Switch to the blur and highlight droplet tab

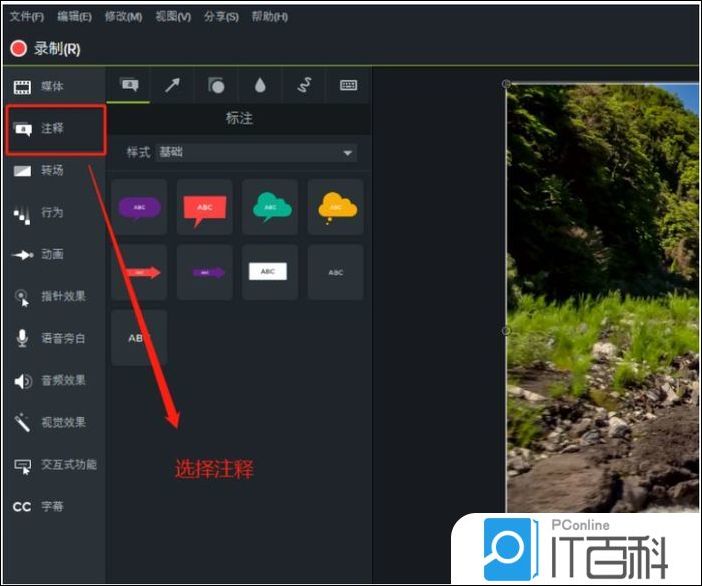260,85
